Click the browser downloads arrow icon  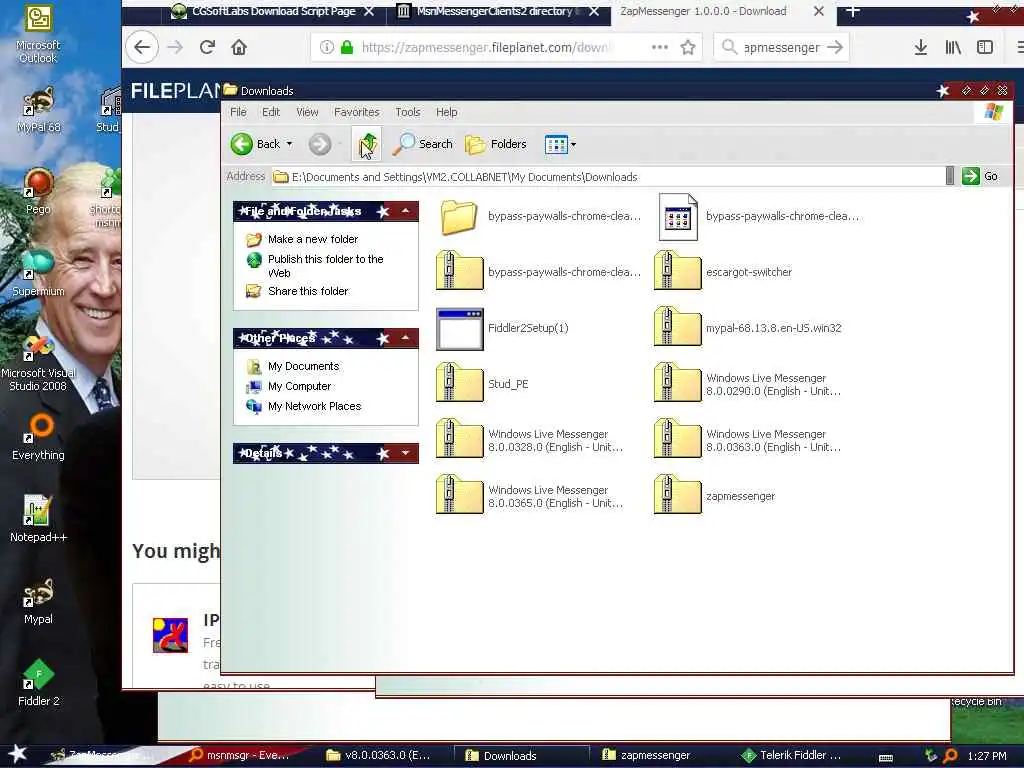point(921,47)
